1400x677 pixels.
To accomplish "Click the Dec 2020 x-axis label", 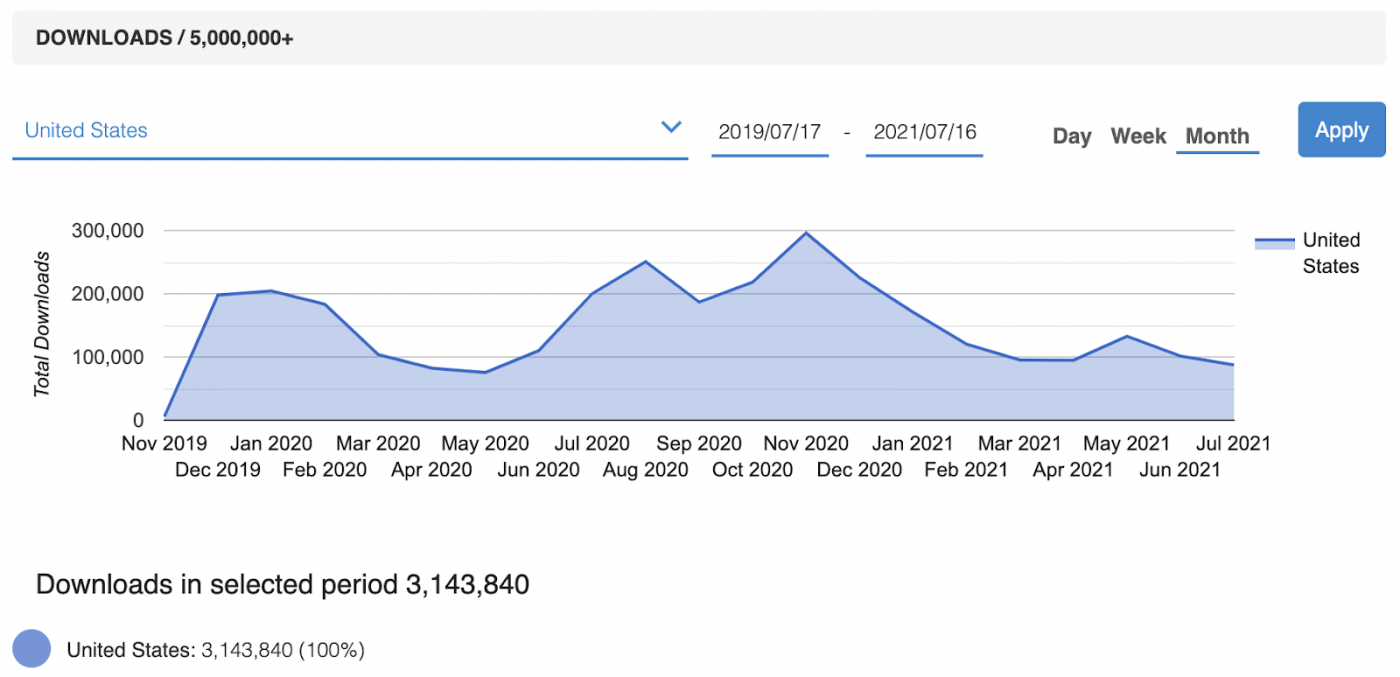I will pyautogui.click(x=859, y=470).
